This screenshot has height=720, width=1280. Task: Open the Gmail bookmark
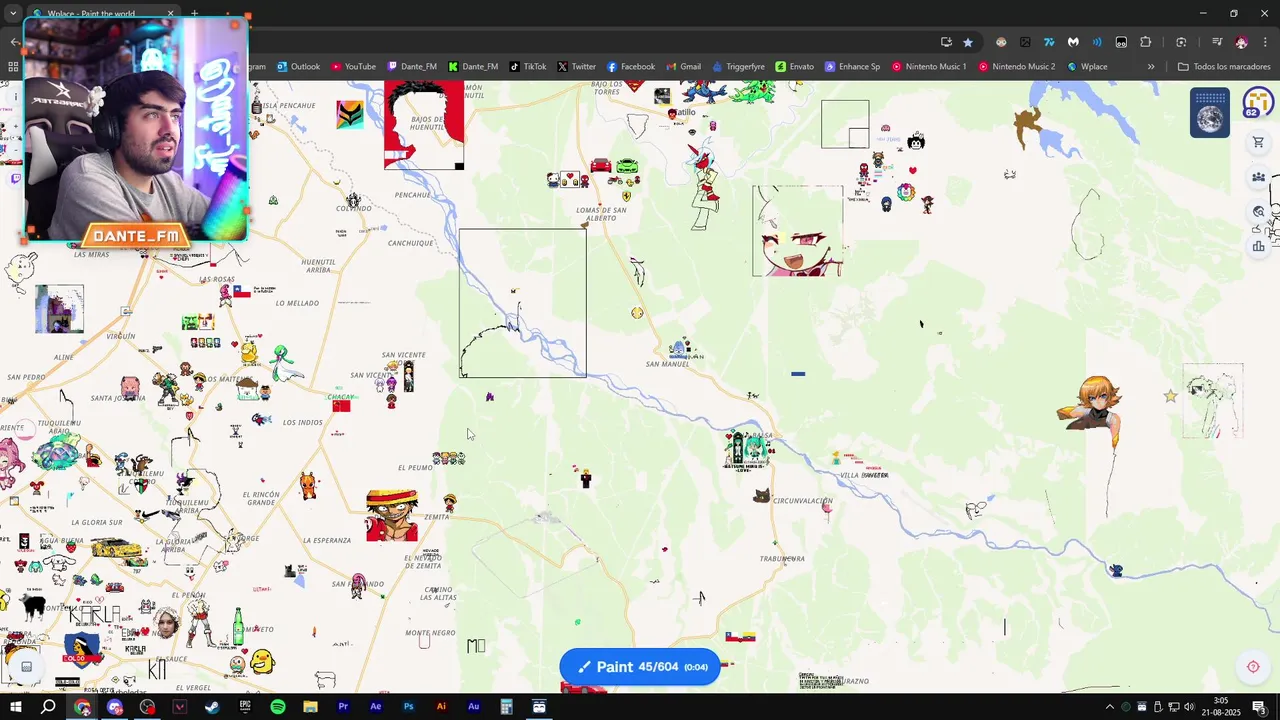pos(683,67)
